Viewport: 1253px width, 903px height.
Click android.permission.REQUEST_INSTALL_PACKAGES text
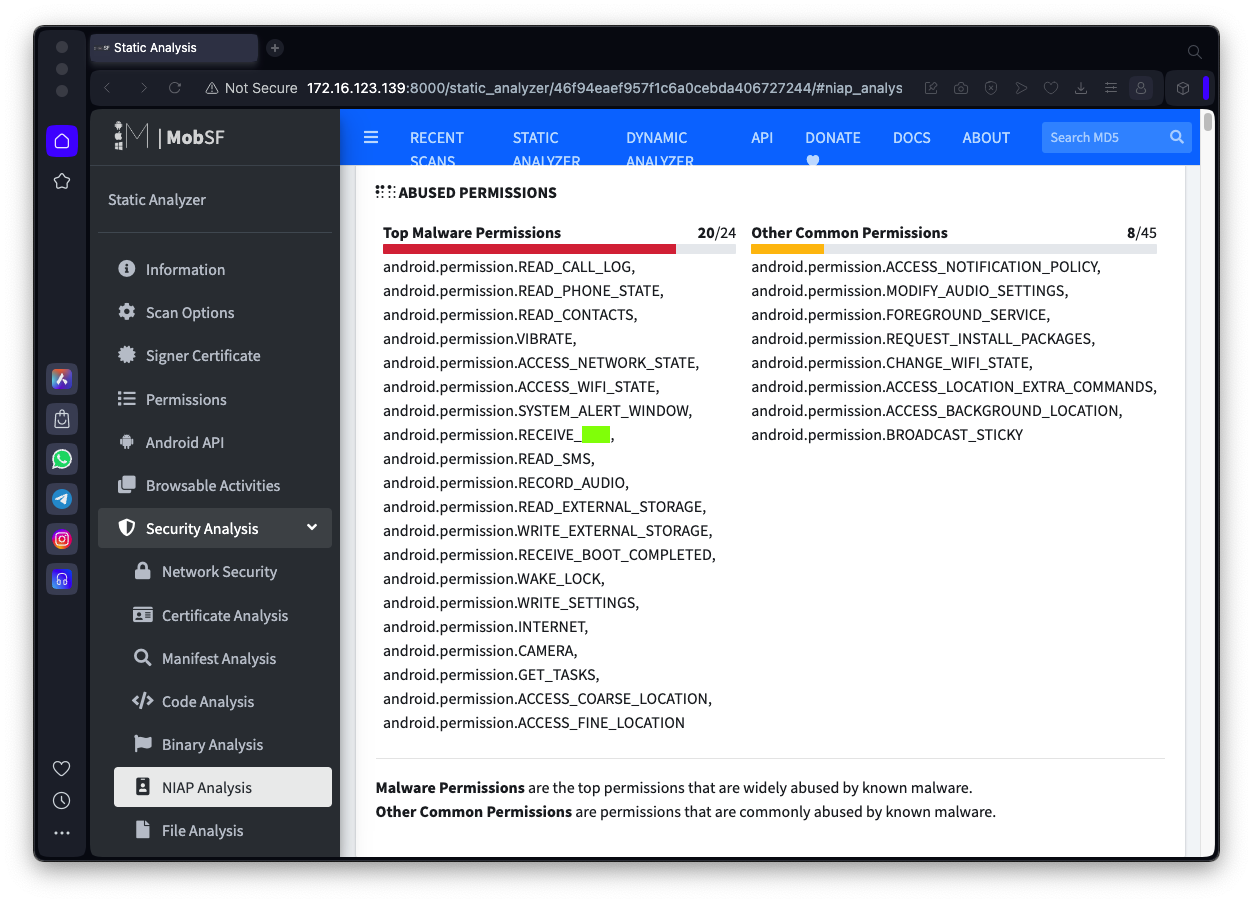point(922,339)
